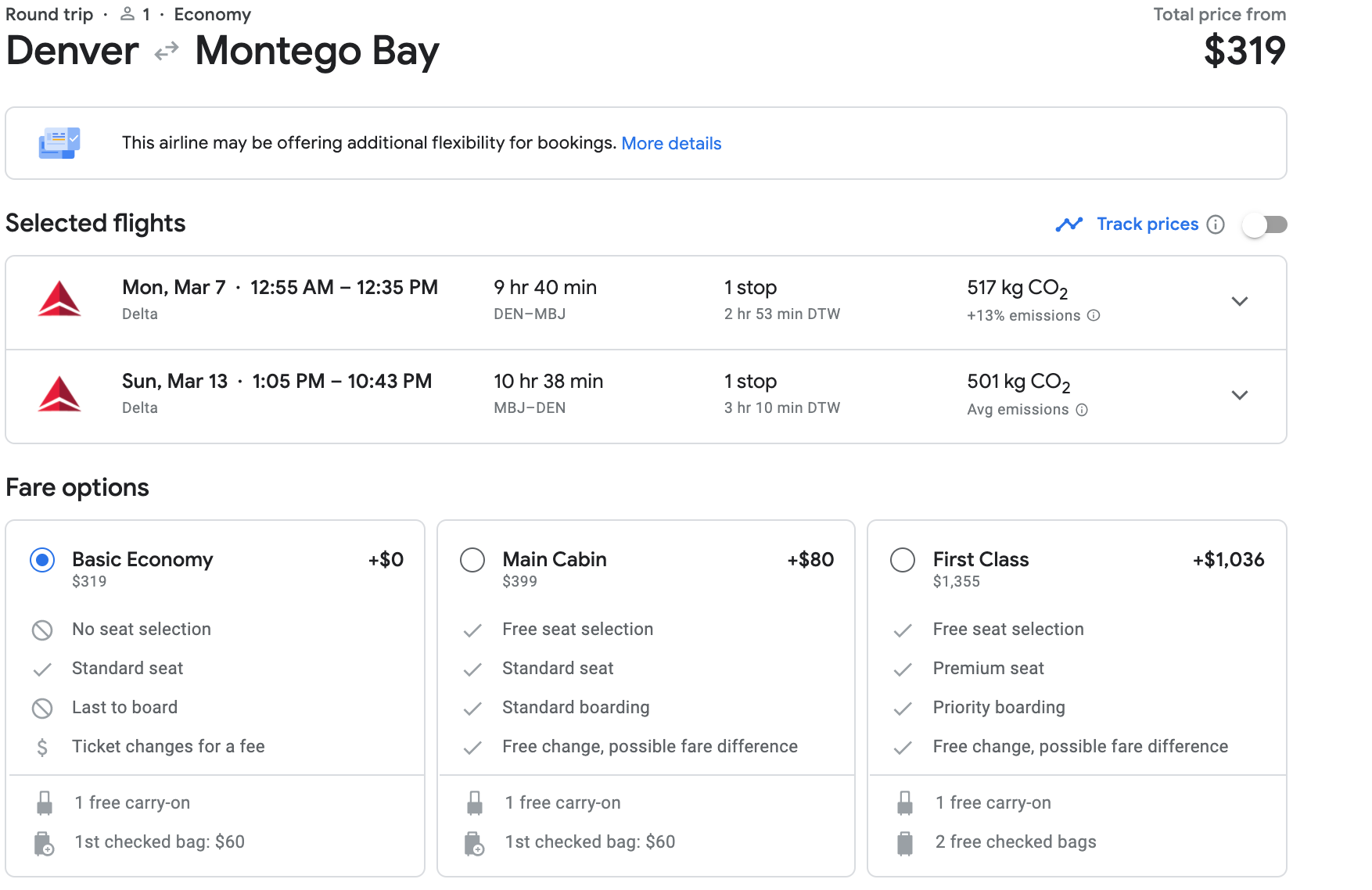Select the Main Cabin fare radio button
The image size is (1372, 890).
point(472,560)
